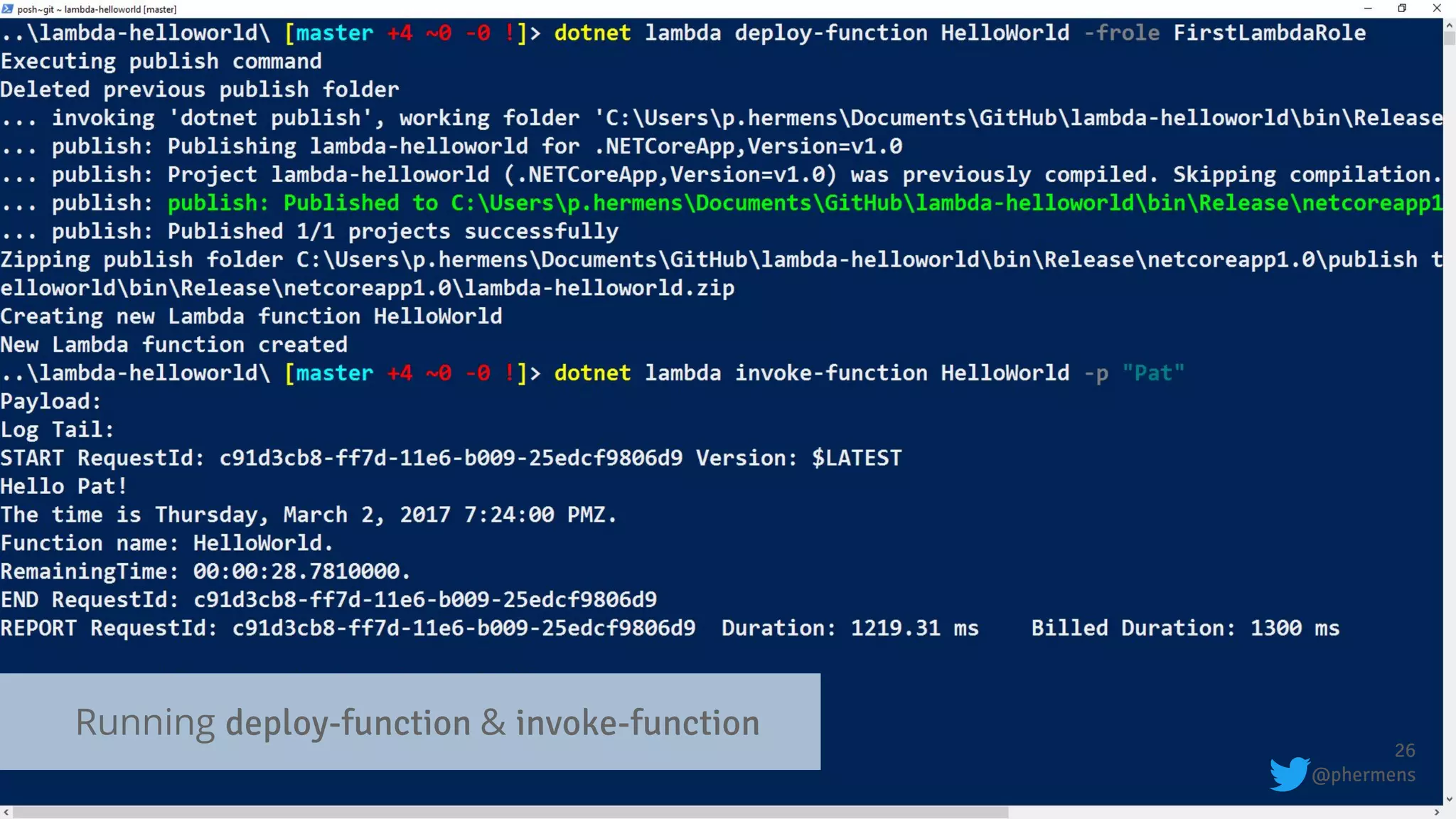Click 'Published 1/1 projects successfully' text

point(393,231)
